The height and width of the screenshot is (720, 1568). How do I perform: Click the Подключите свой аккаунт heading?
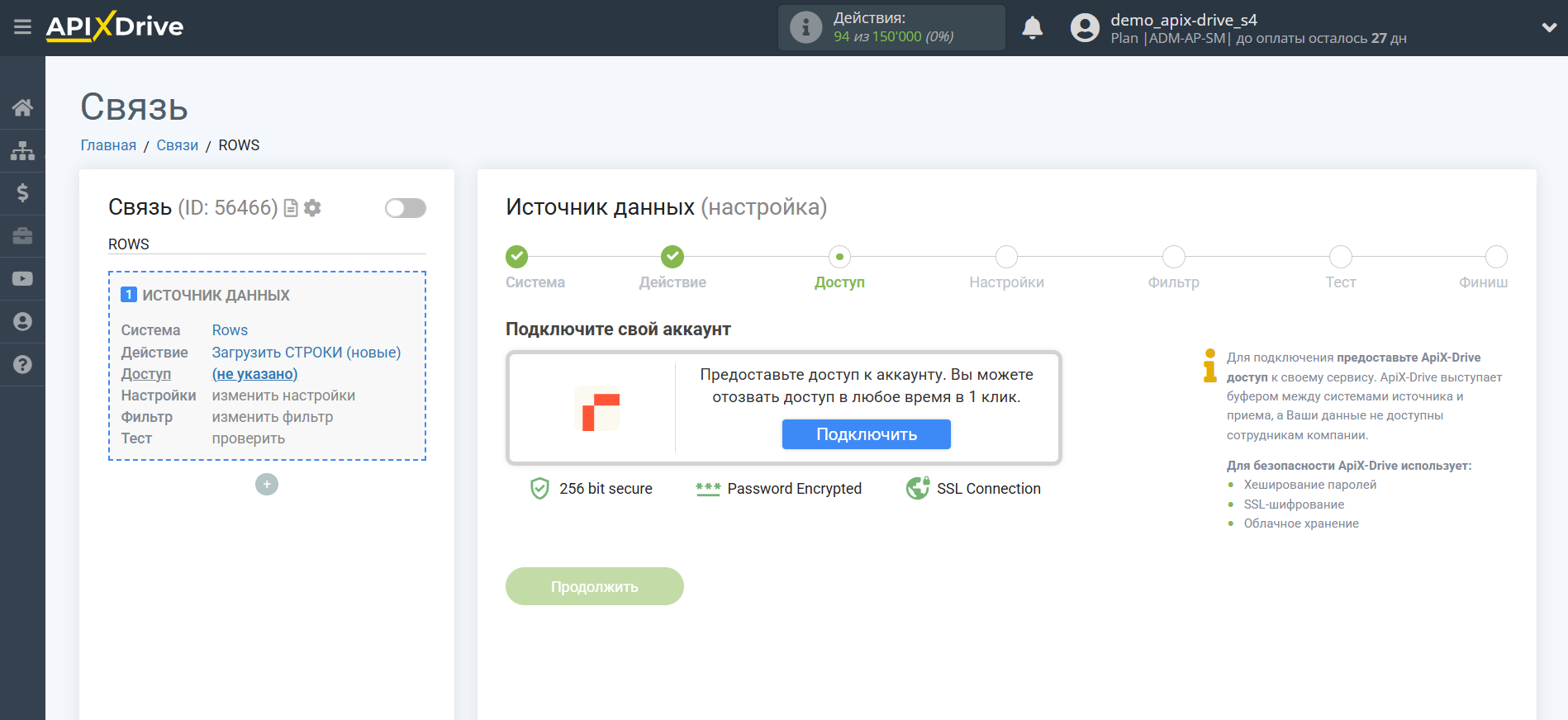point(618,329)
